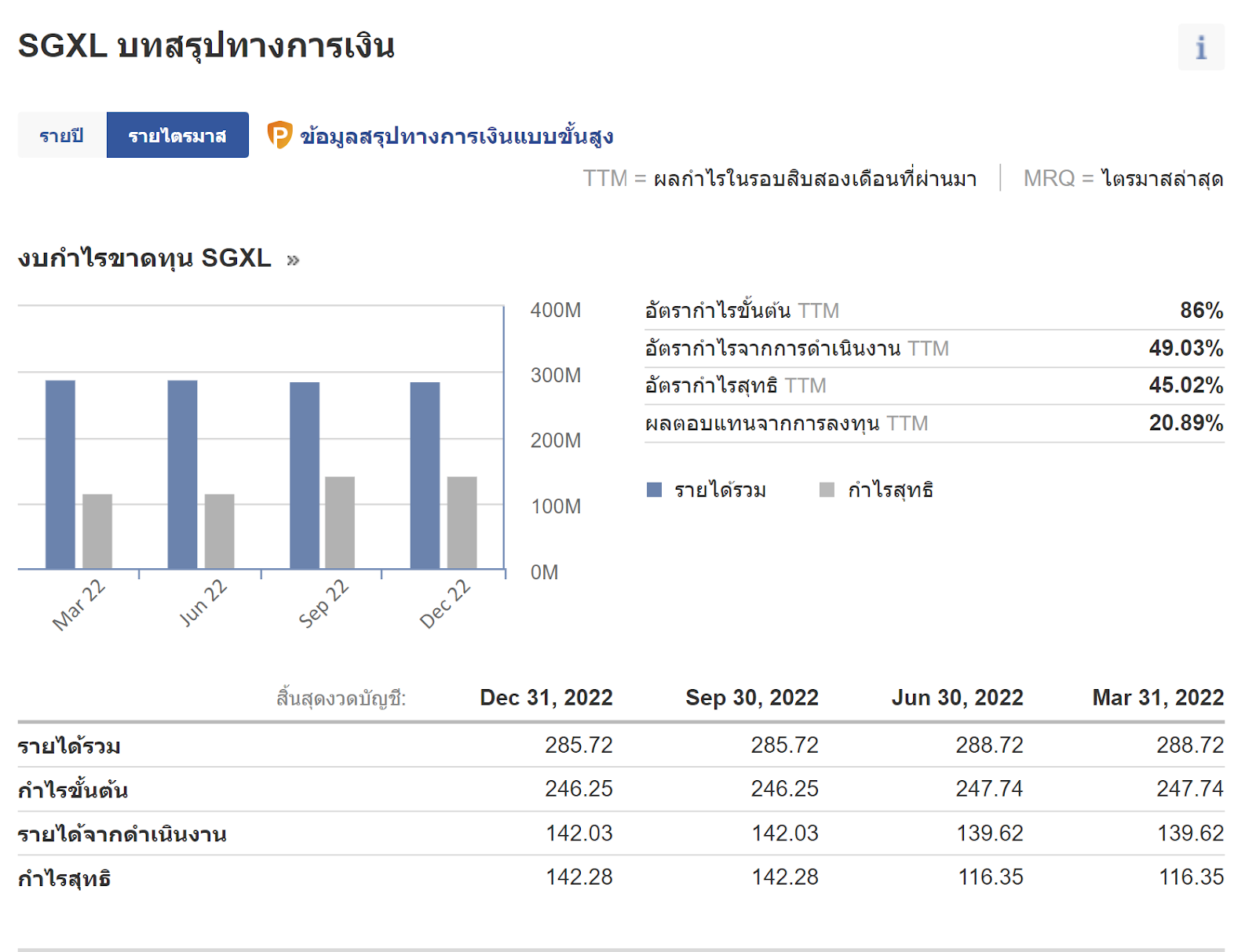Click the กำไรขั้นต้น row label
Viewport: 1256px width, 952px height.
coord(73,790)
